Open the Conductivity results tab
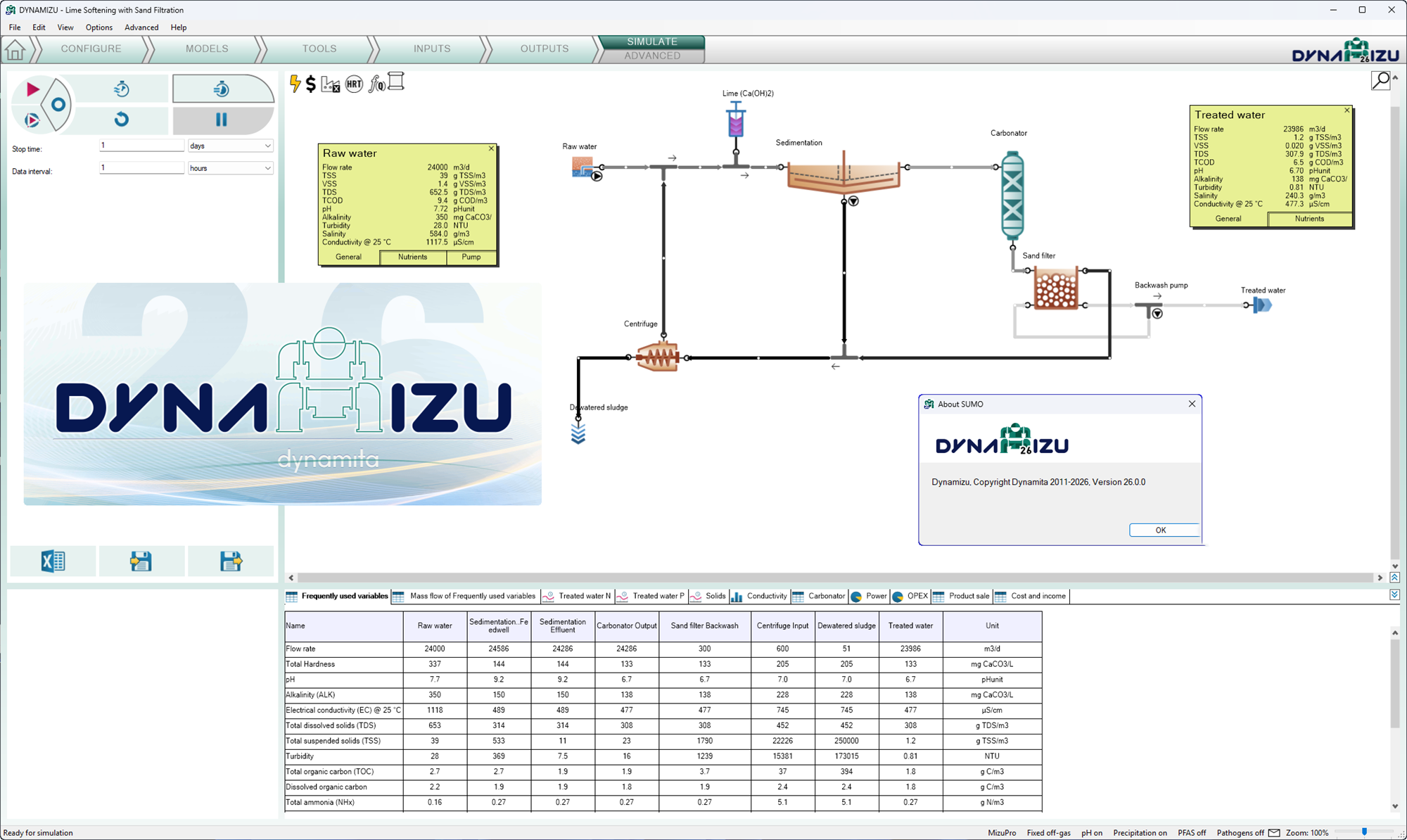The width and height of the screenshot is (1407, 840). (760, 597)
